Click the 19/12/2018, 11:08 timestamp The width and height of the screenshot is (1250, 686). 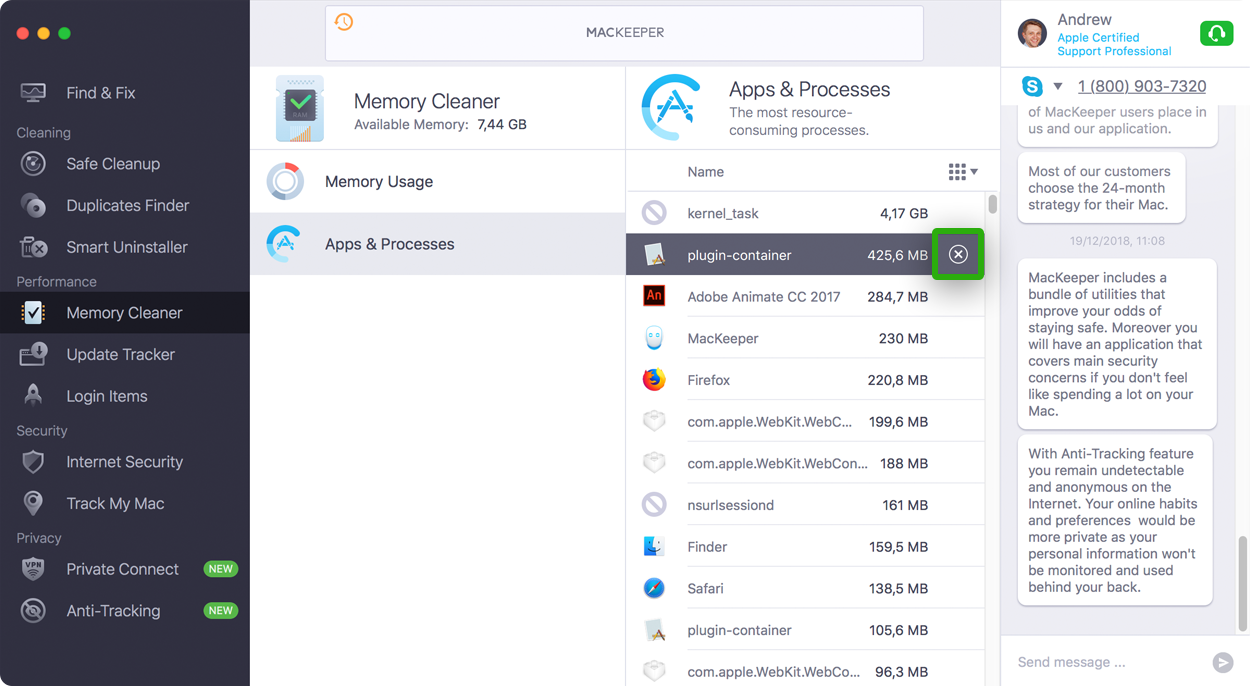tap(1117, 241)
